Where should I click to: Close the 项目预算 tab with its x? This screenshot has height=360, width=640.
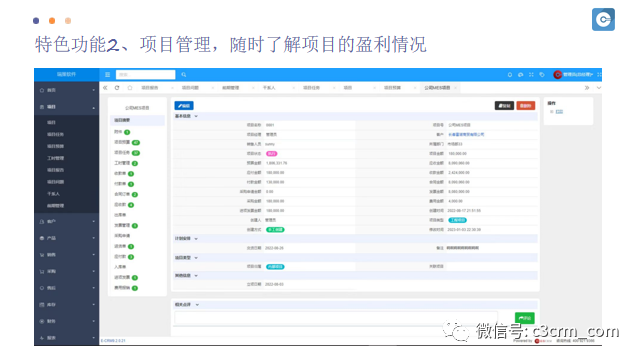click(x=415, y=88)
